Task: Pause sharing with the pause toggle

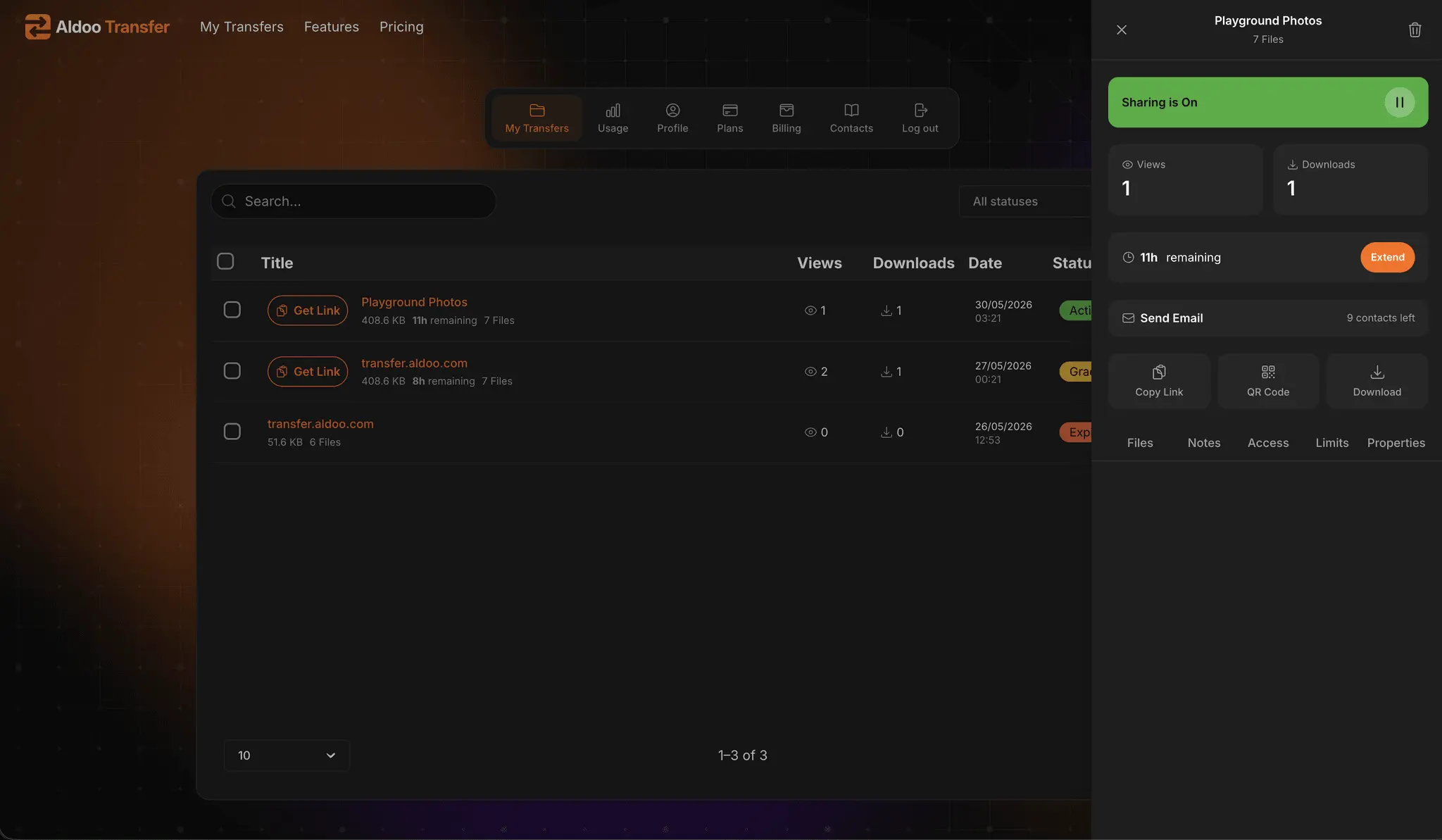Action: [1399, 102]
